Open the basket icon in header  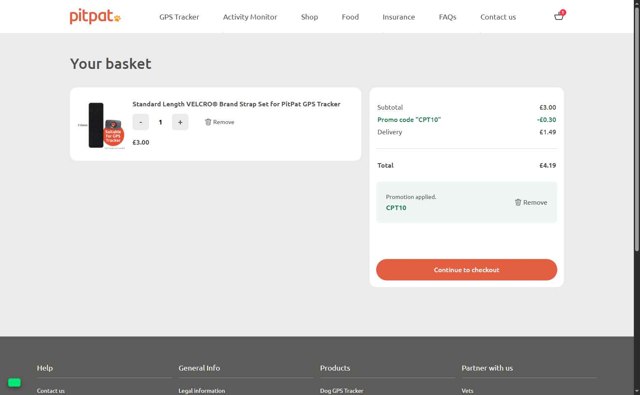(559, 16)
